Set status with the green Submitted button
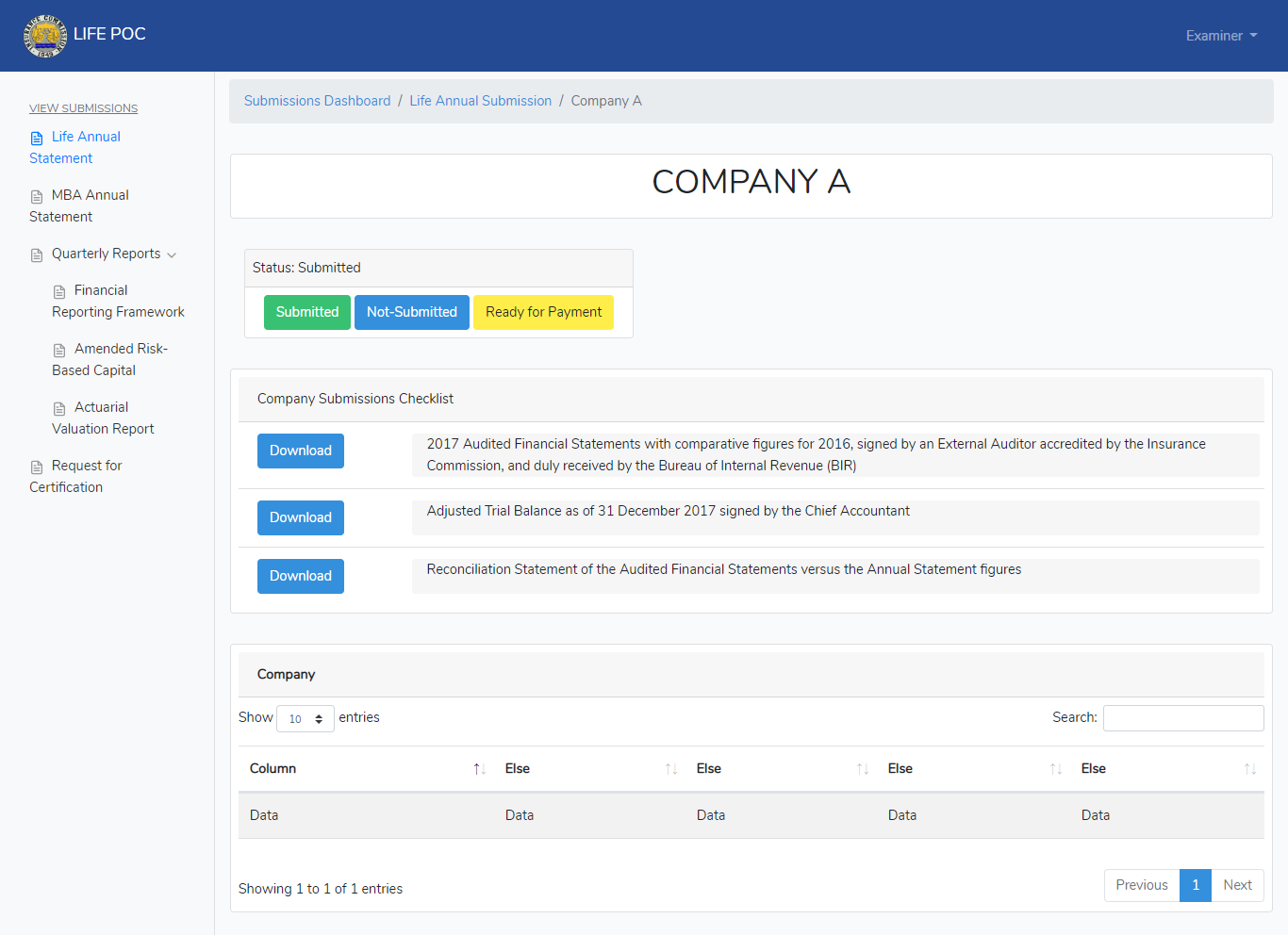This screenshot has height=935, width=1288. point(307,312)
